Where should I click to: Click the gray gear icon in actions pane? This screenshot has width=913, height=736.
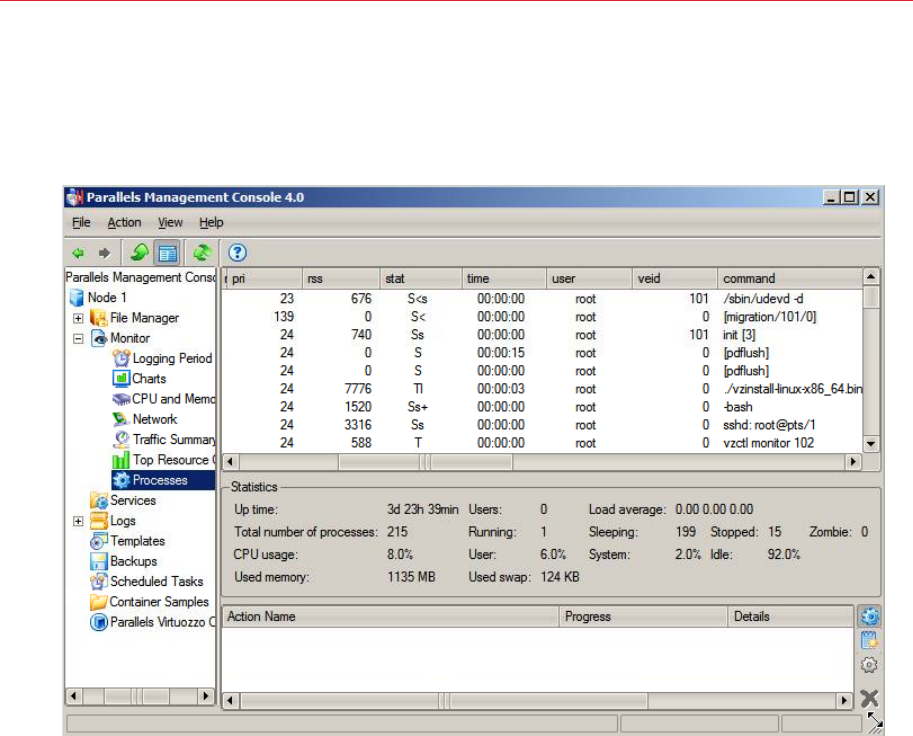870,665
